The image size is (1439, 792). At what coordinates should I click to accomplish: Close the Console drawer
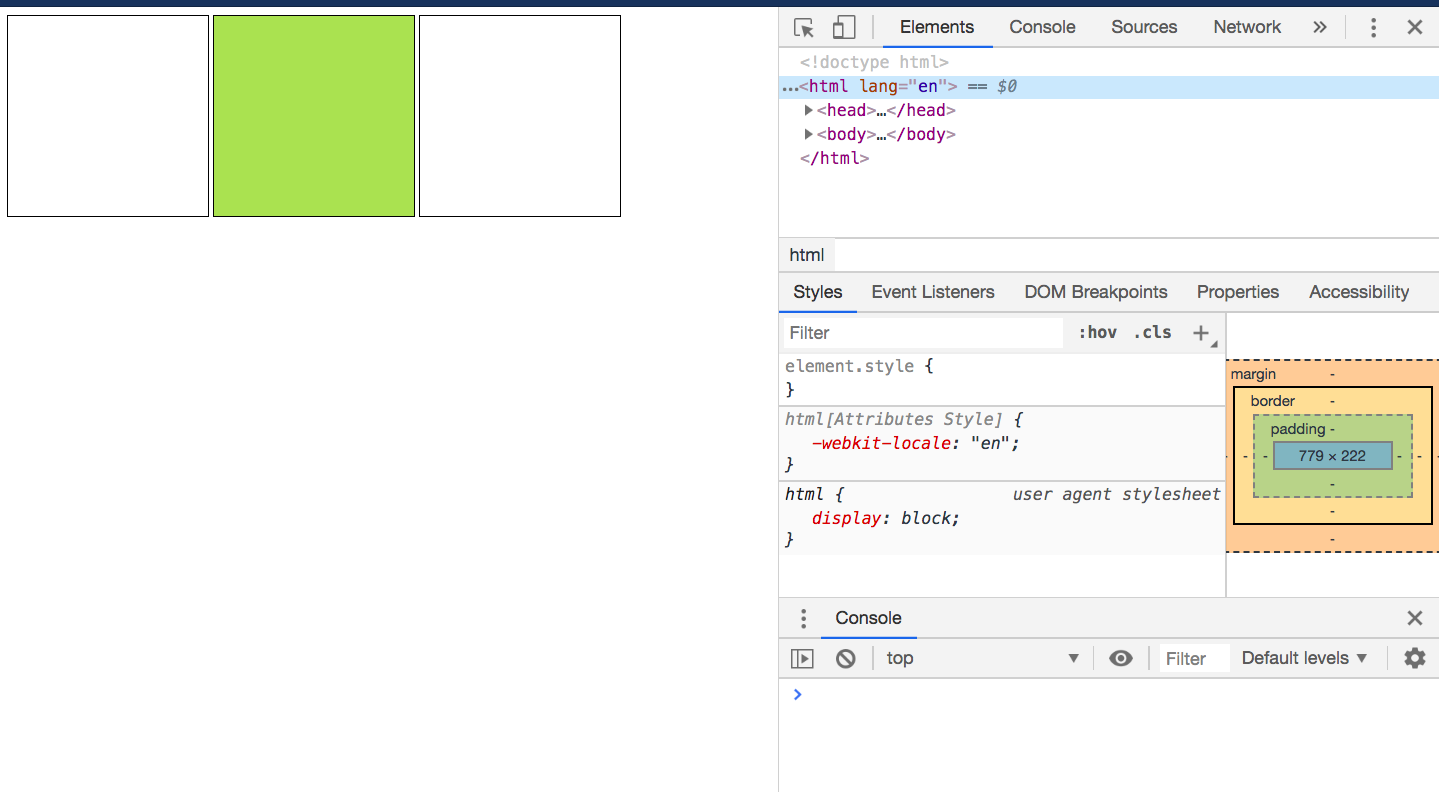[x=1414, y=618]
